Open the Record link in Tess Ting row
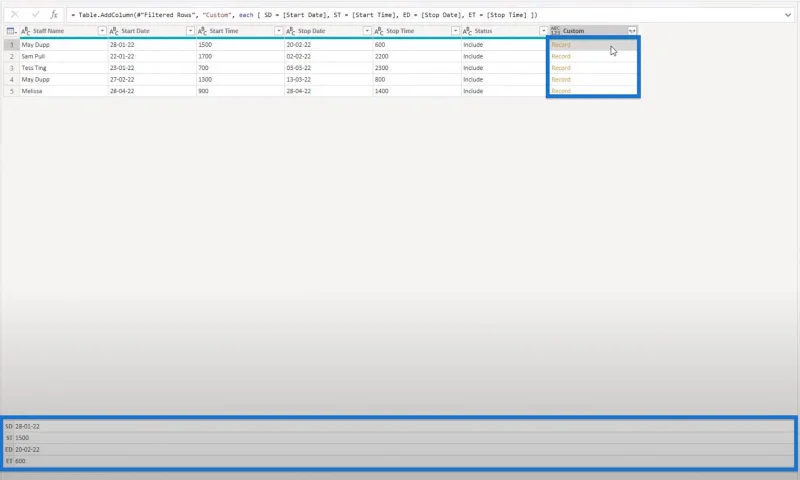800x480 pixels. [561, 68]
